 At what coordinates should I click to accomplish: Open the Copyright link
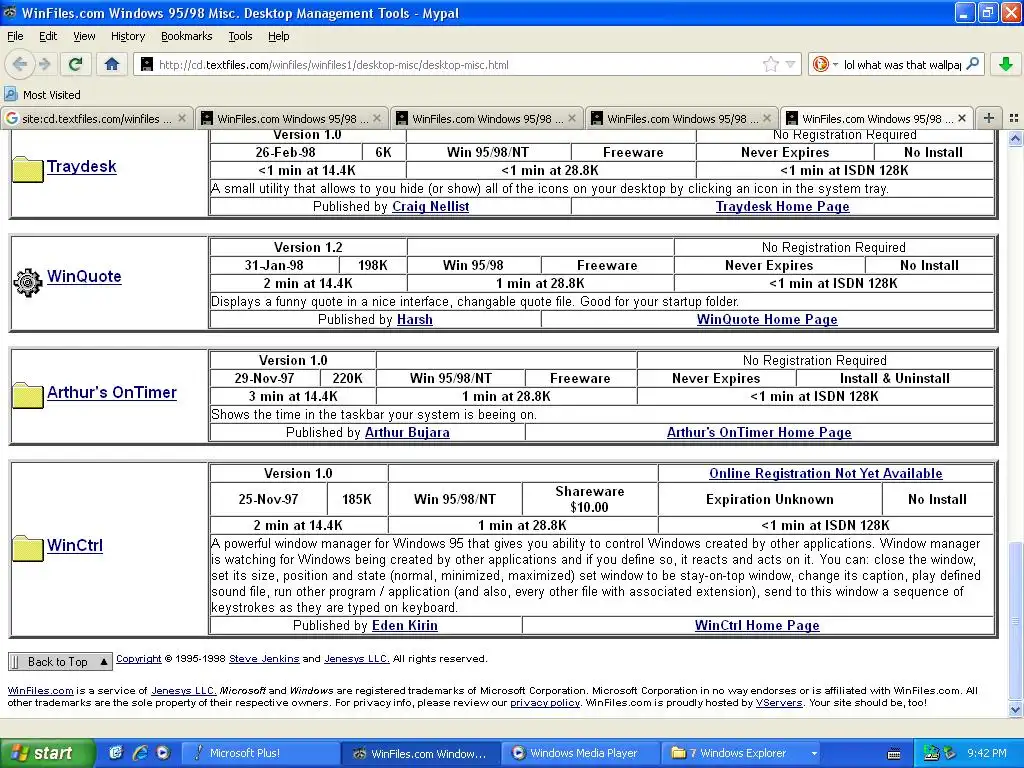138,658
